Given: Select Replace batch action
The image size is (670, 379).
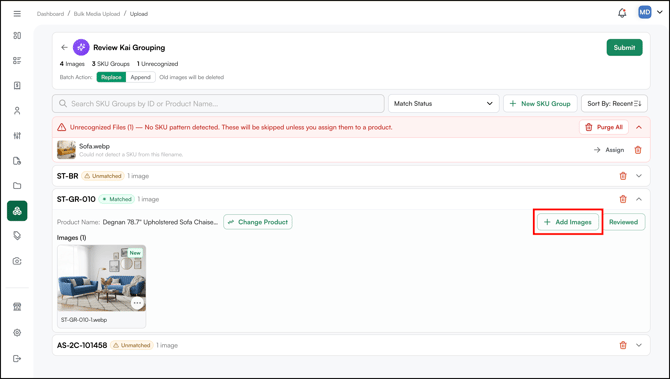Looking at the screenshot, I should pos(111,77).
